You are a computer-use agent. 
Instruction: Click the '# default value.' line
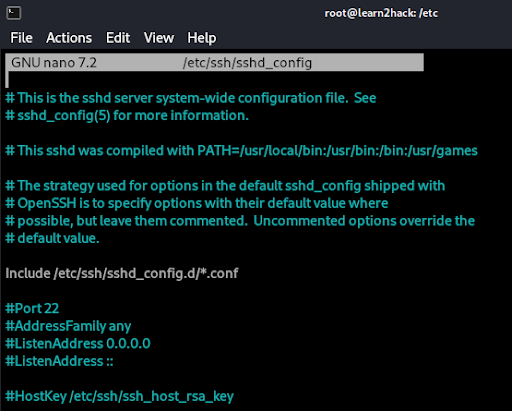[x=52, y=238]
